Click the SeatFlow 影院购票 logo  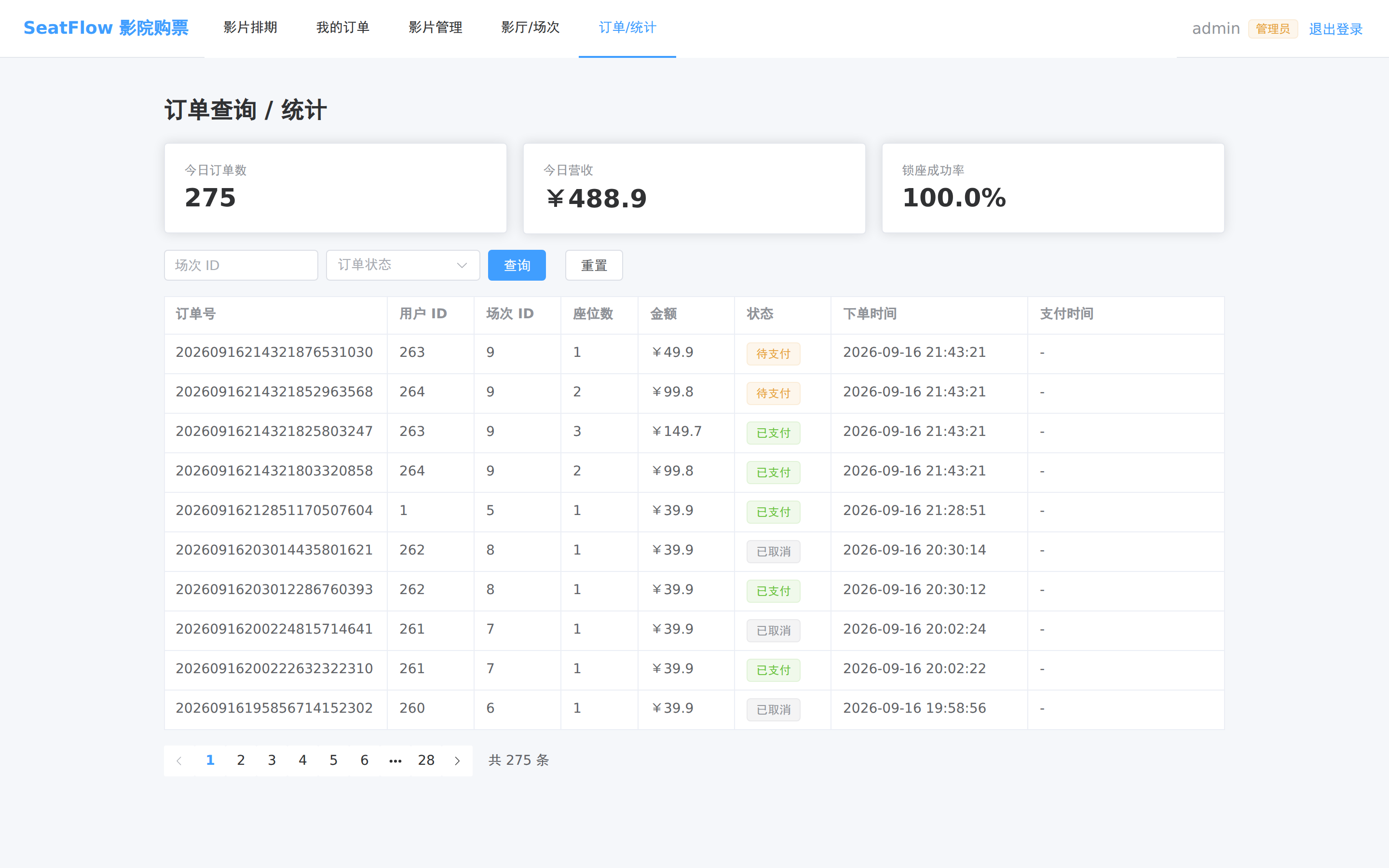106,27
